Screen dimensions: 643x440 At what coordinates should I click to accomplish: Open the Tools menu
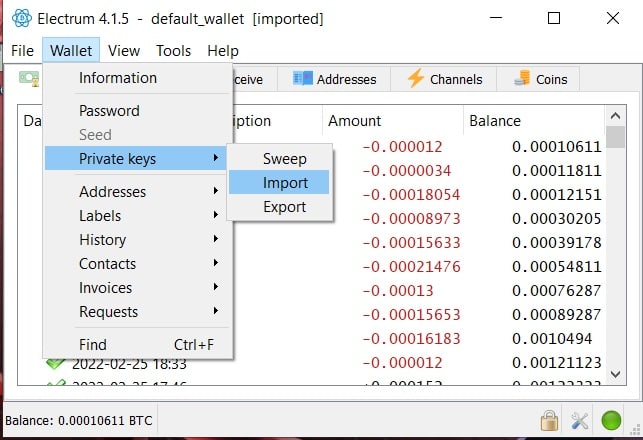[173, 51]
